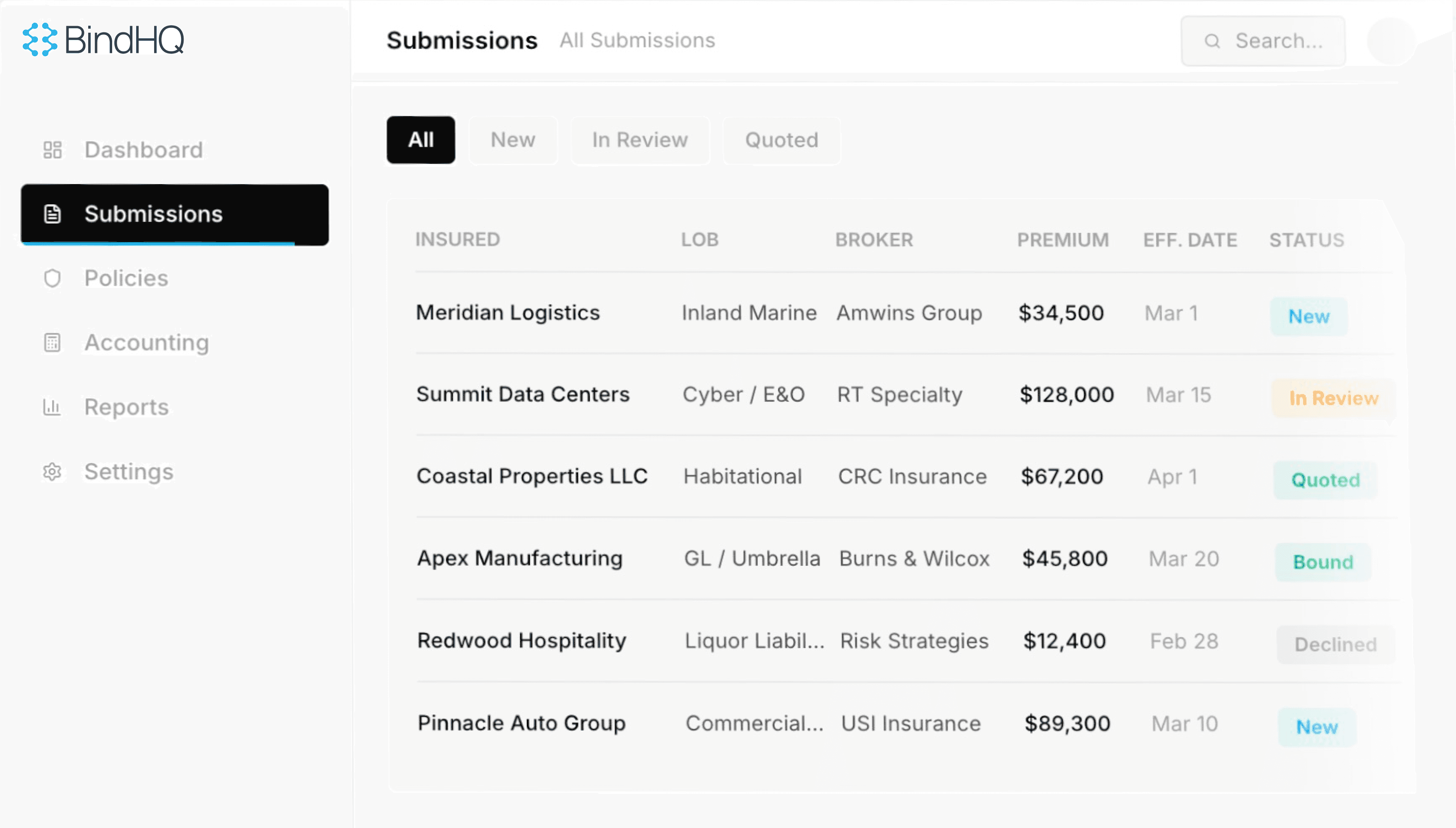The image size is (1456, 828).
Task: Click the Settings gear icon
Action: tap(52, 472)
